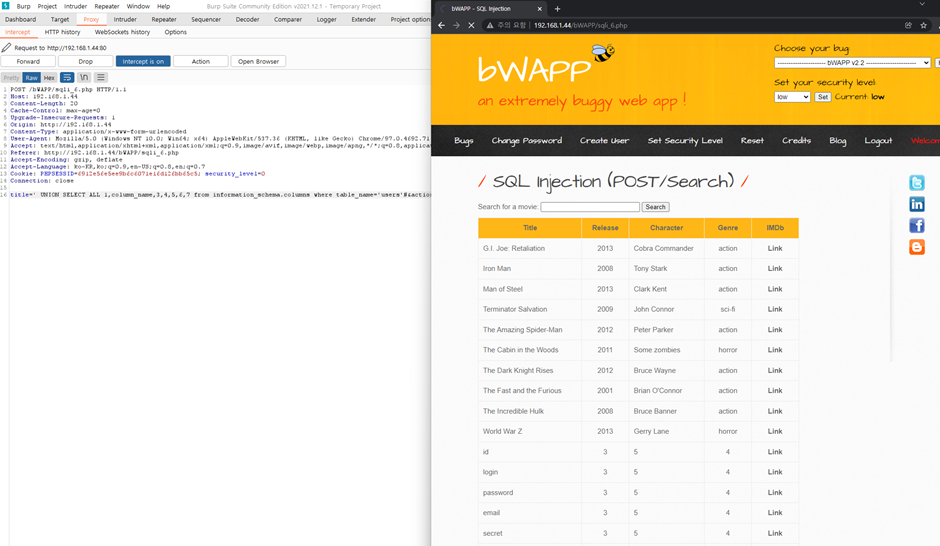Click the share icon in address bar
Screen dimensions: 940x546
(908, 25)
